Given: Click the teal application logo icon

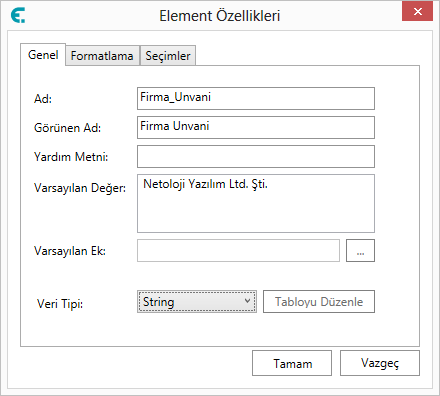Looking at the screenshot, I should click(18, 16).
